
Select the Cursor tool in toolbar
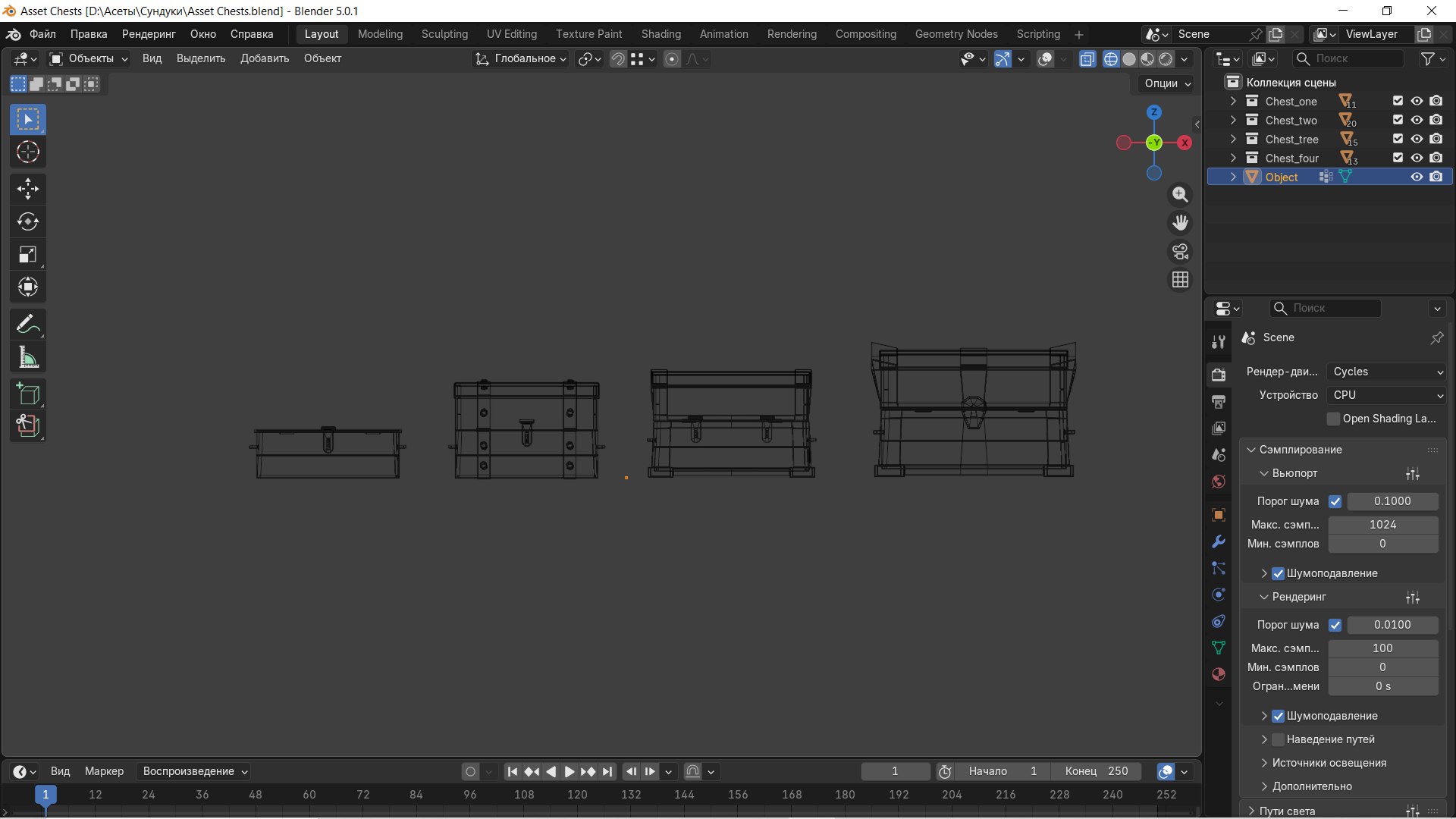point(28,152)
